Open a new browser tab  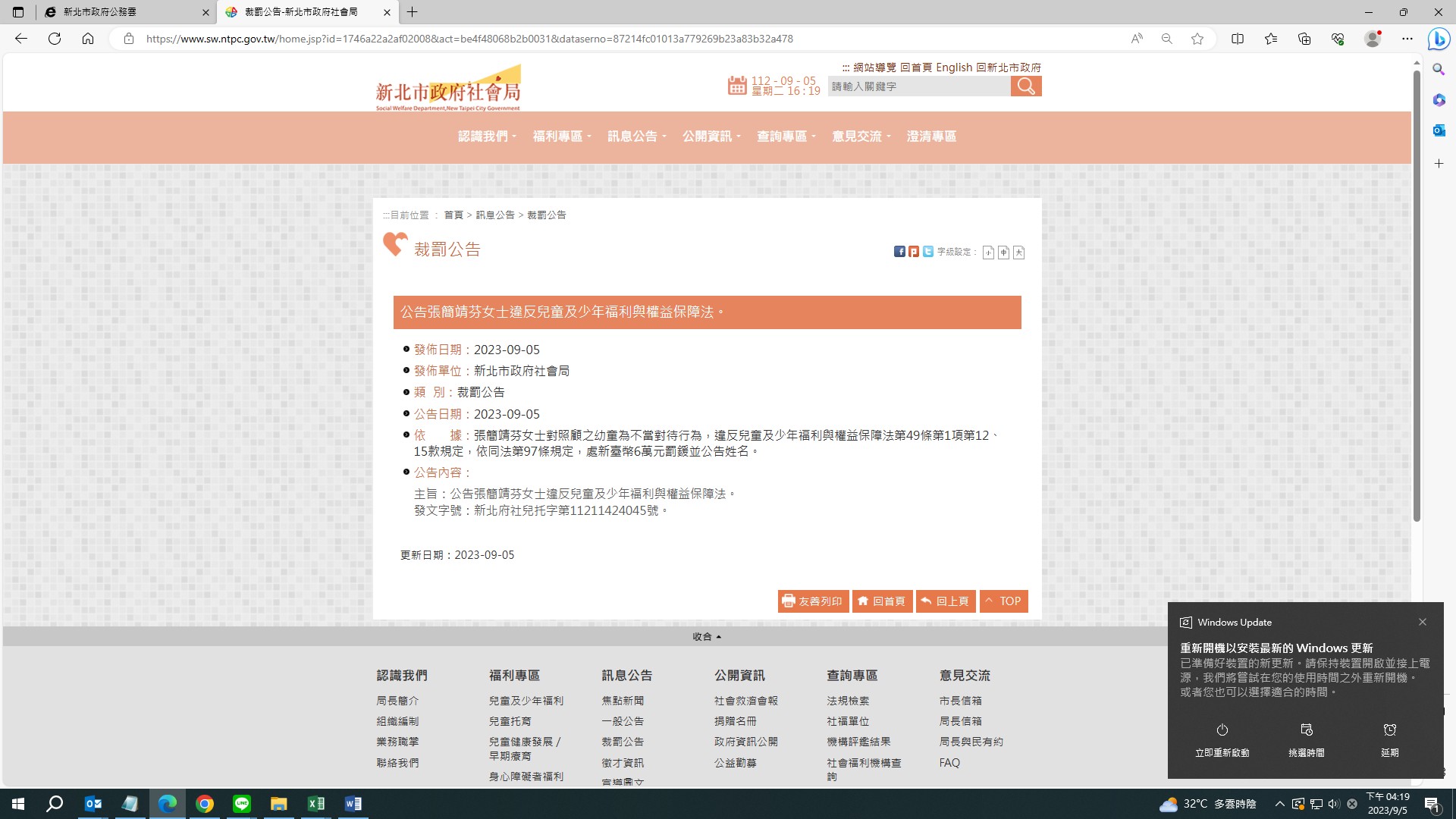(x=412, y=12)
